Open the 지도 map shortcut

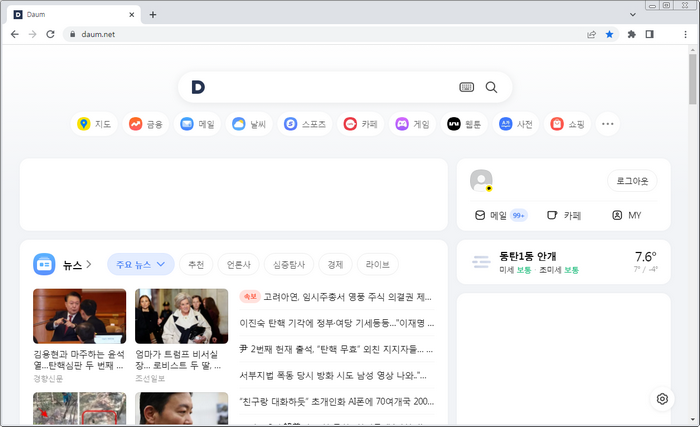[94, 124]
